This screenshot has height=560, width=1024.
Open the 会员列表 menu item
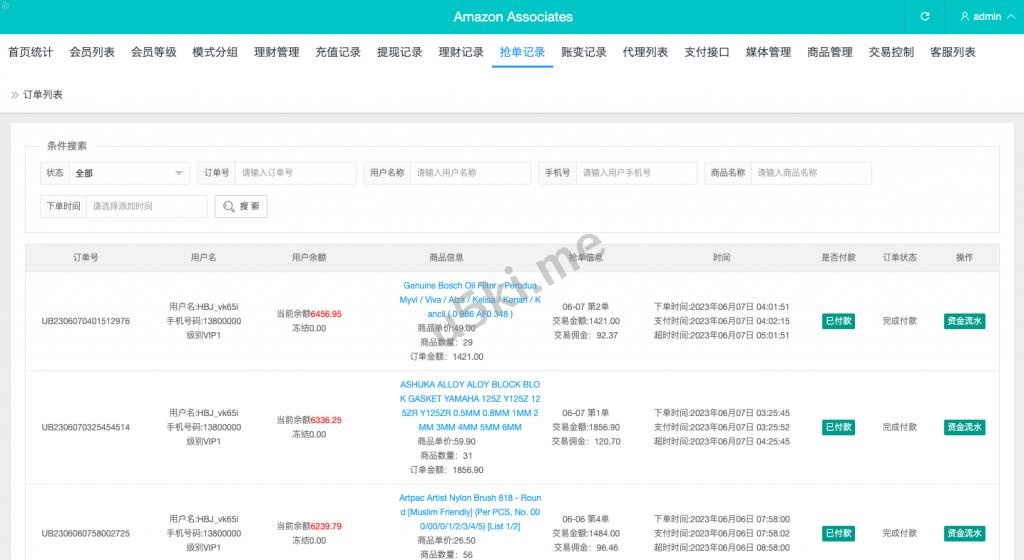92,52
